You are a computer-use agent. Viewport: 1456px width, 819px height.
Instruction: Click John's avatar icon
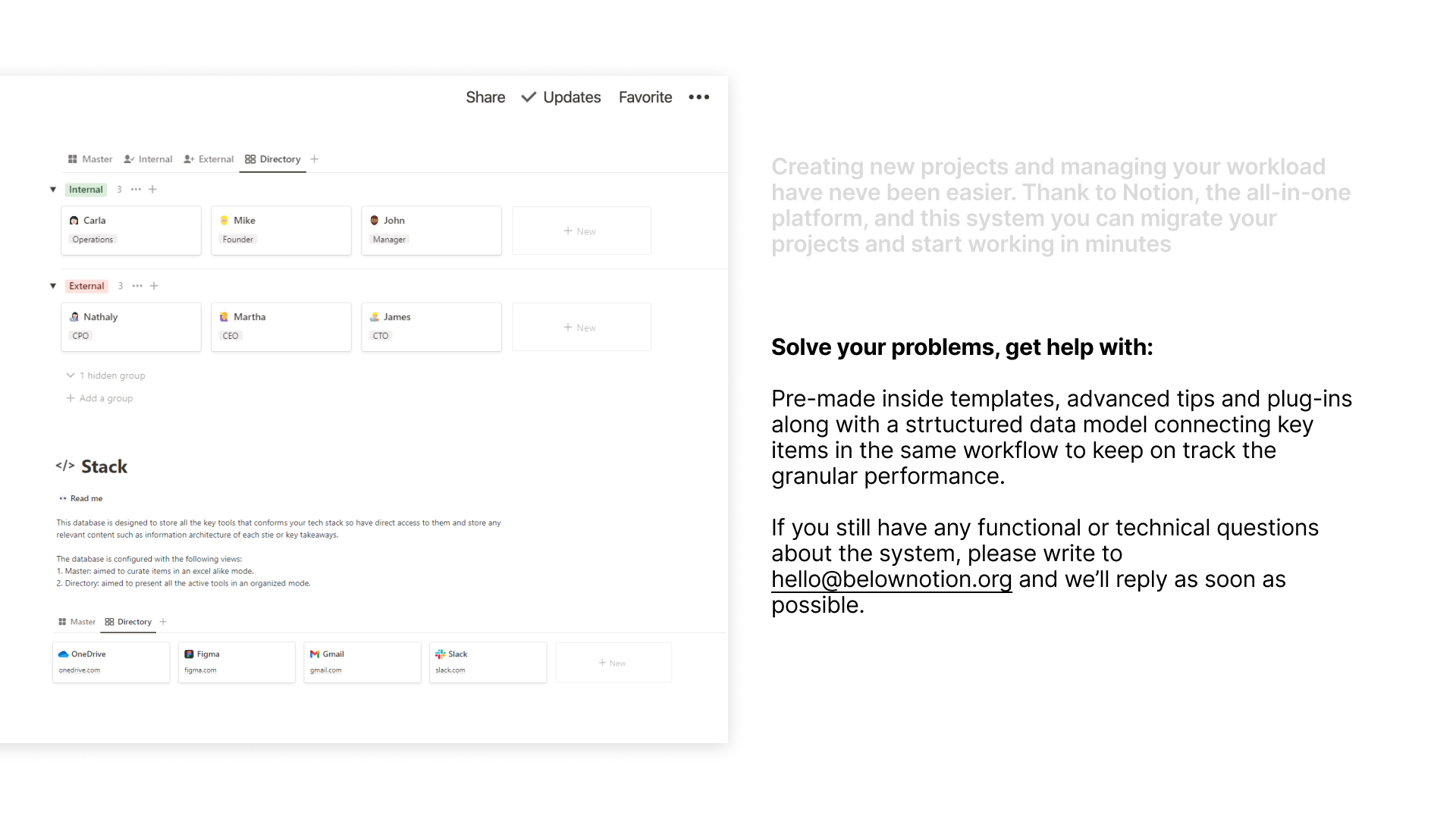[x=374, y=221]
